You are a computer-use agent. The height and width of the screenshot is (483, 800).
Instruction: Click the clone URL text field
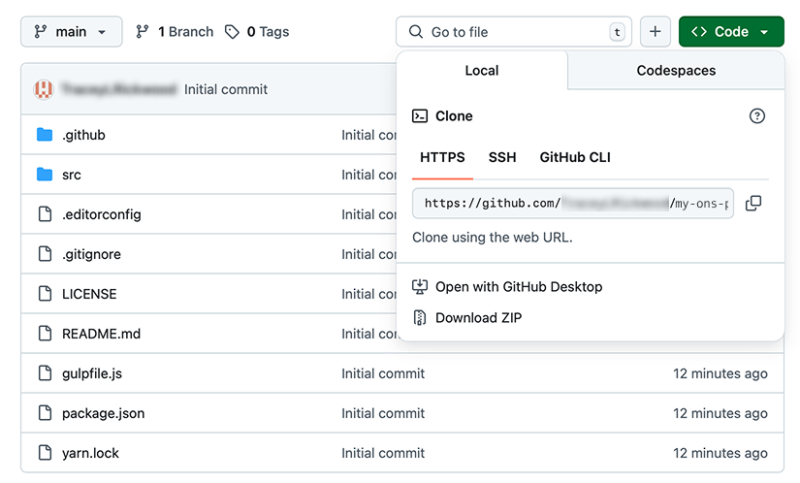click(x=573, y=204)
